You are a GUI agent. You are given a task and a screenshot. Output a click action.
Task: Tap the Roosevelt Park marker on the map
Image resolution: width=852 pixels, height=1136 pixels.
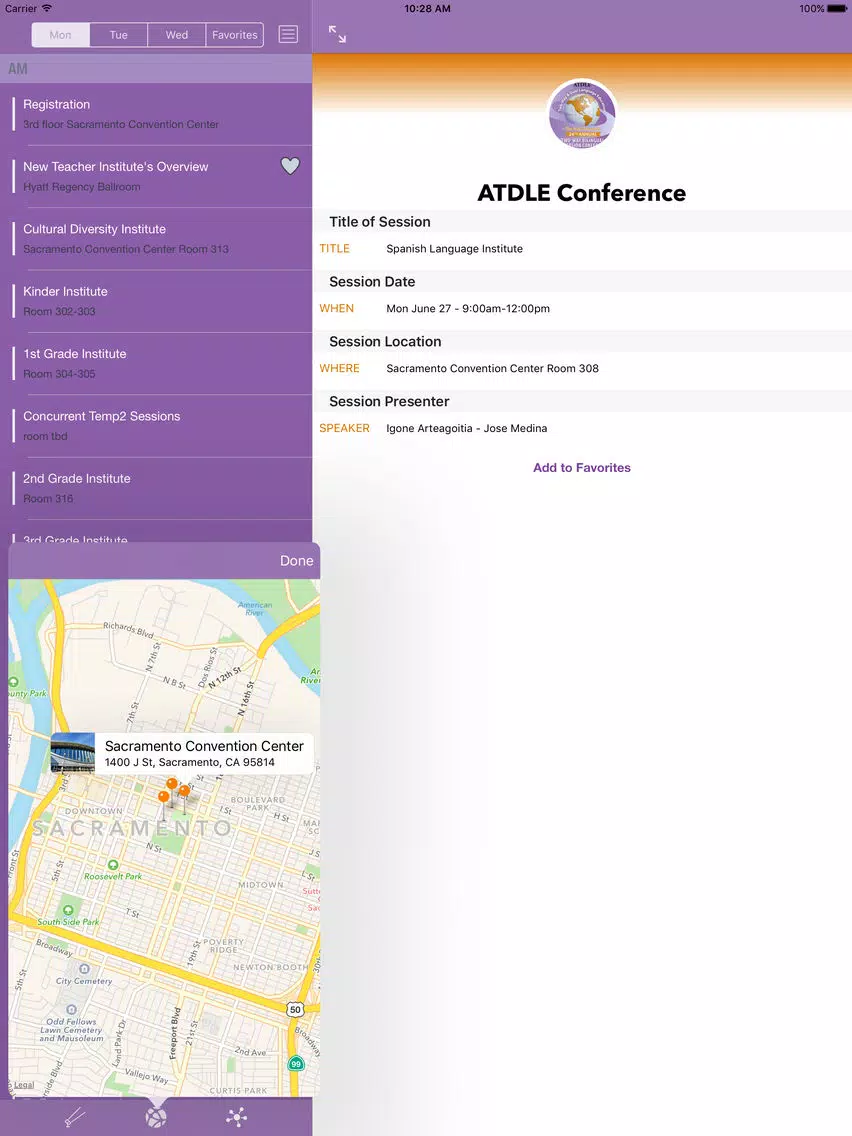113,864
